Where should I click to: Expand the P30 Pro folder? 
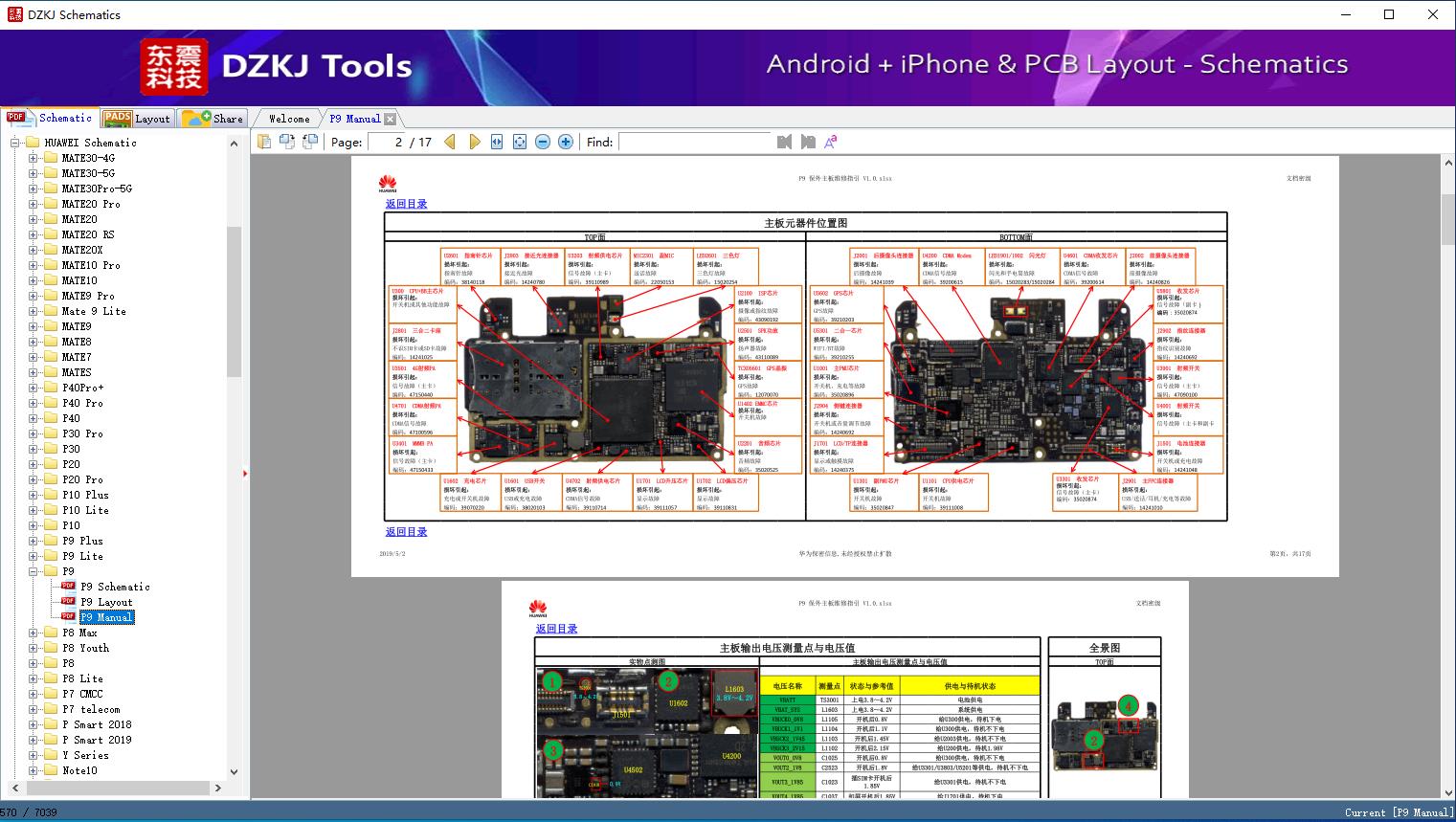(34, 433)
